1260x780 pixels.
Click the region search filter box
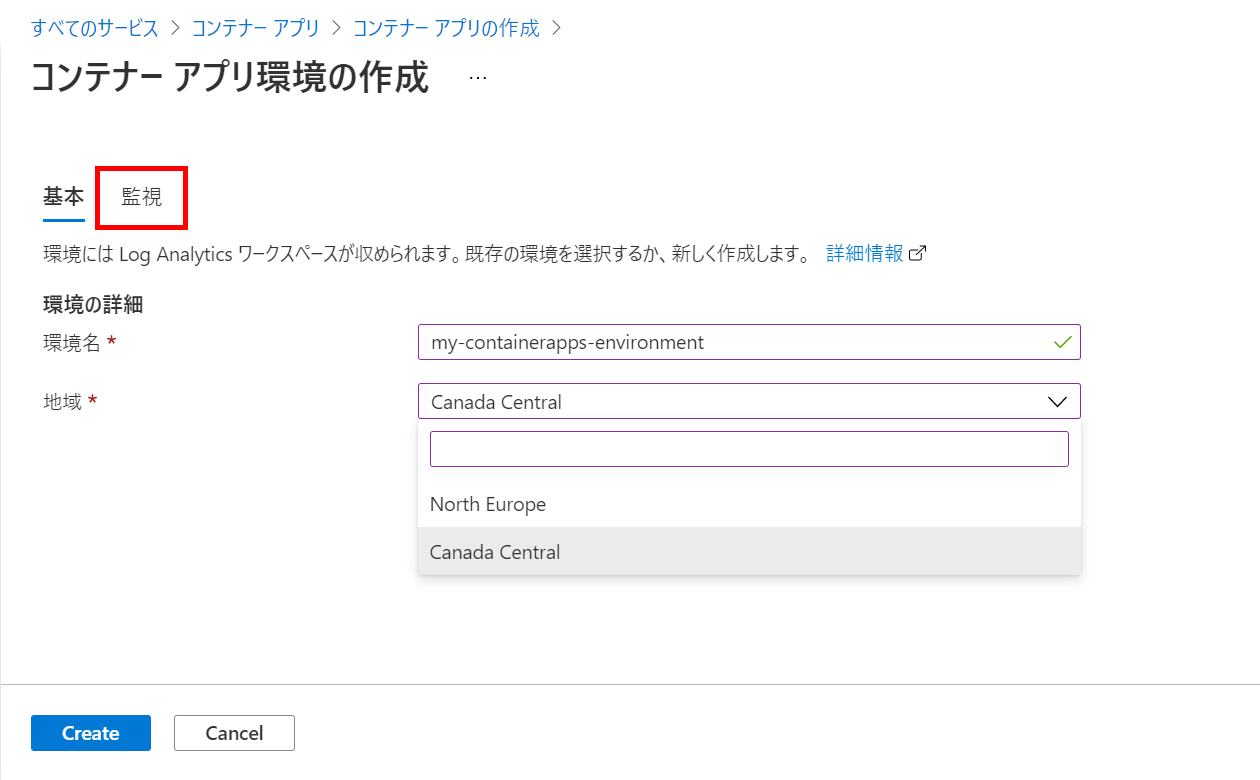[x=749, y=449]
